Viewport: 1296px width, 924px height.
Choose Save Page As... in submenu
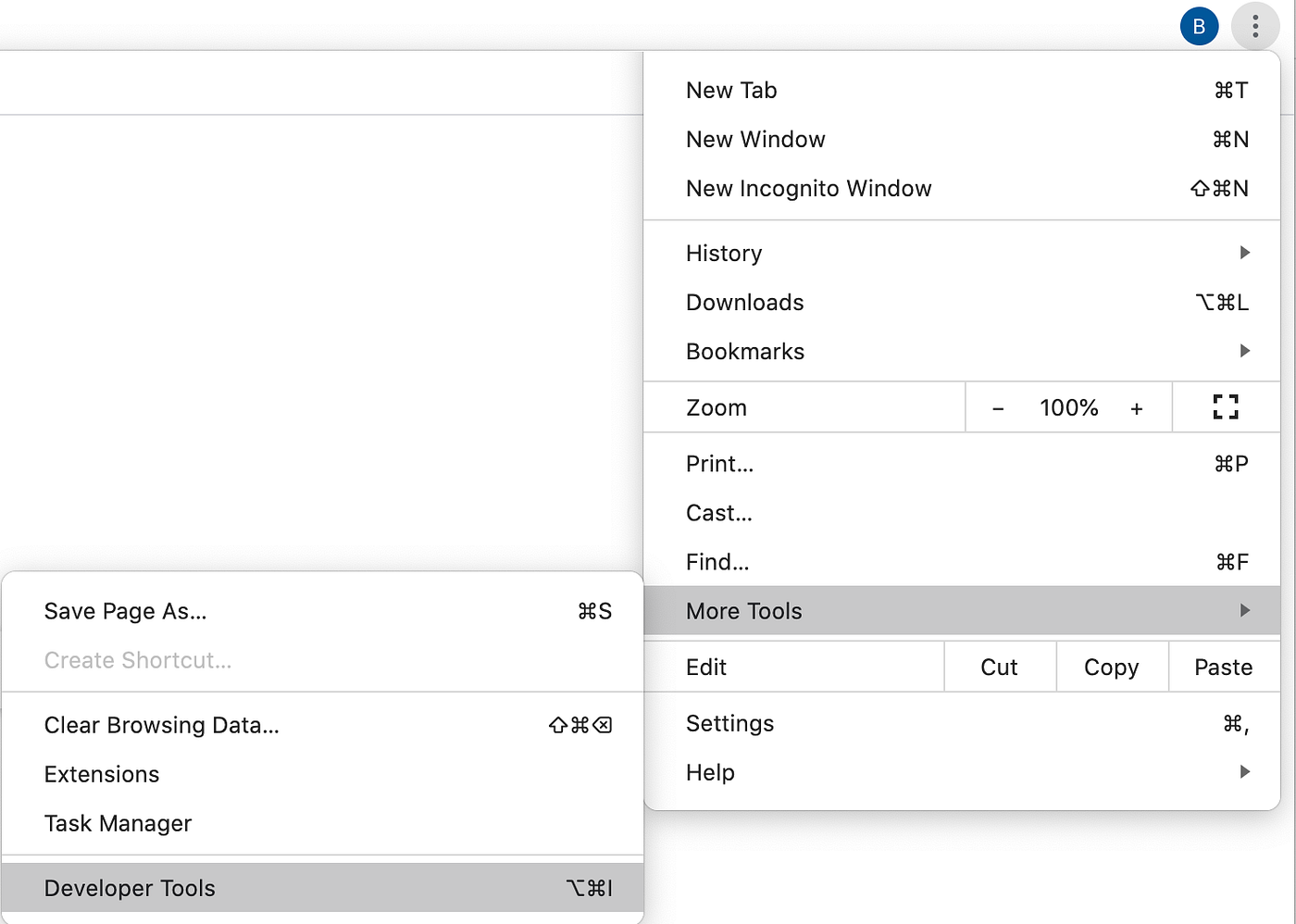click(x=322, y=611)
